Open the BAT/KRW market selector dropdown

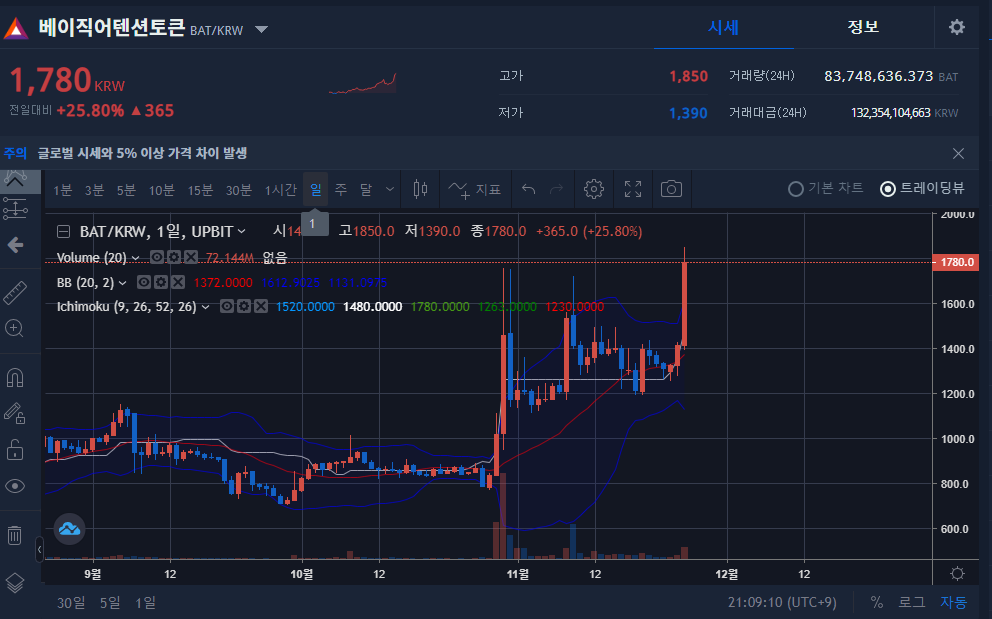(x=261, y=29)
